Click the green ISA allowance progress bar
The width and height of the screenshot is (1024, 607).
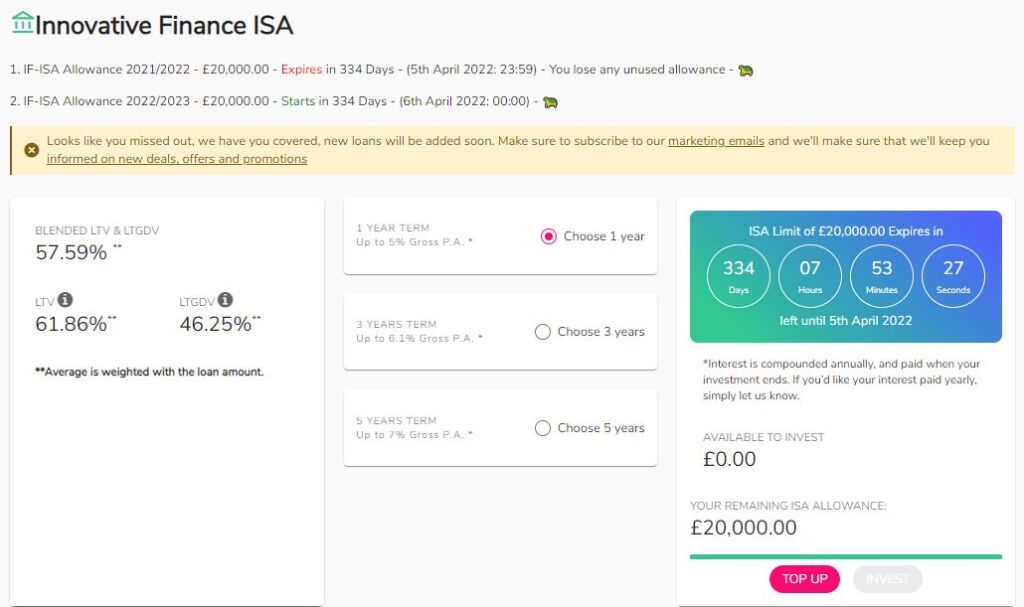(x=846, y=557)
